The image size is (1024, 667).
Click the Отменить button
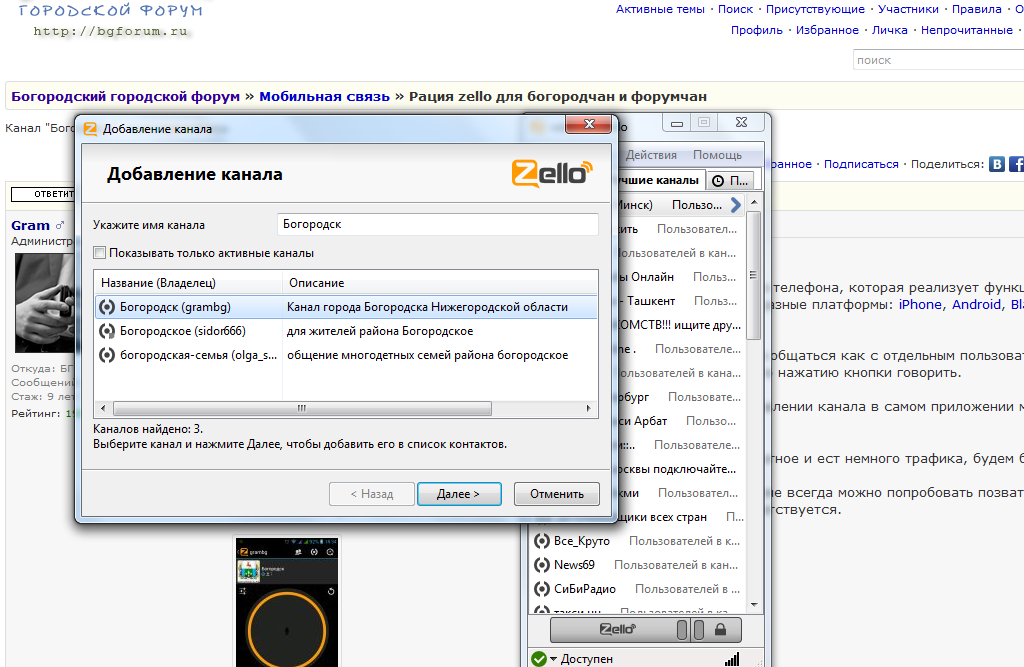point(556,494)
